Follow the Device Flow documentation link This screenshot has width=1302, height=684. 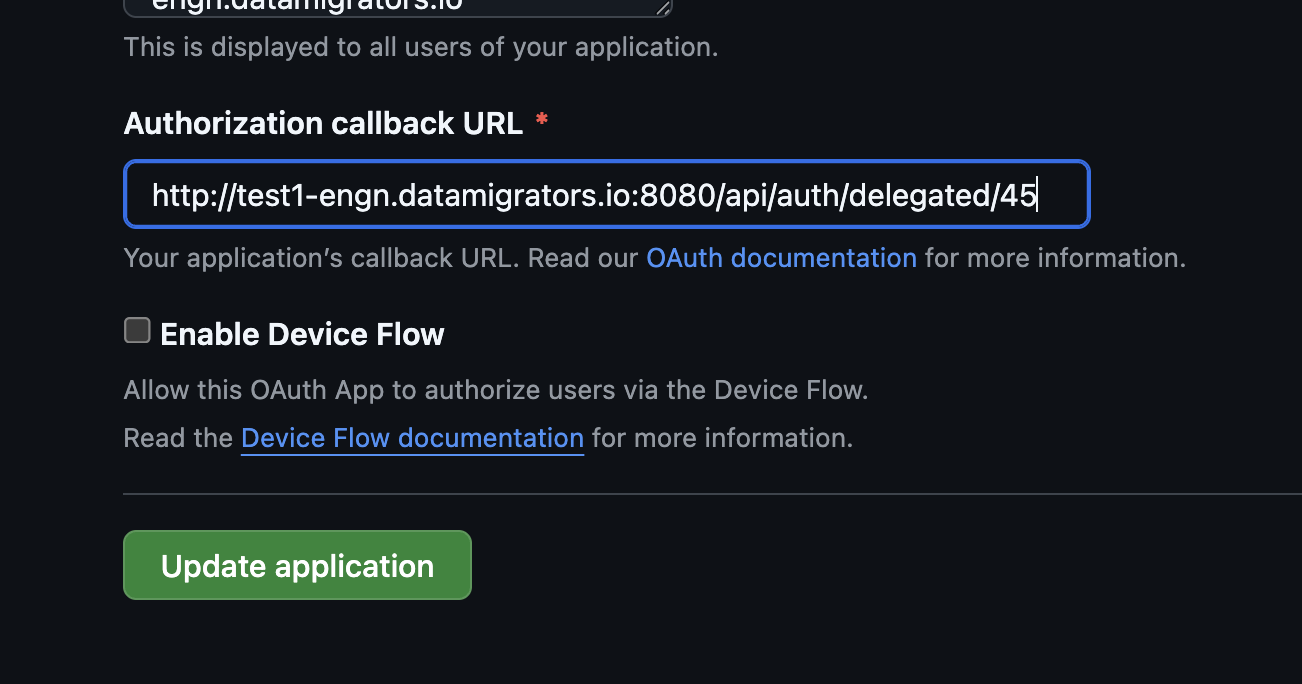point(412,437)
